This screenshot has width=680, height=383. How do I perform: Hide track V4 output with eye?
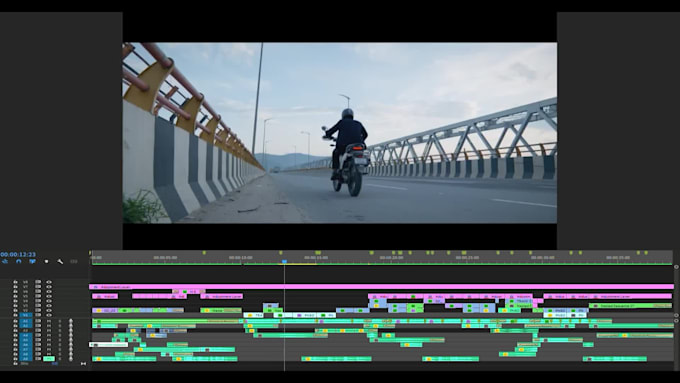coord(49,301)
